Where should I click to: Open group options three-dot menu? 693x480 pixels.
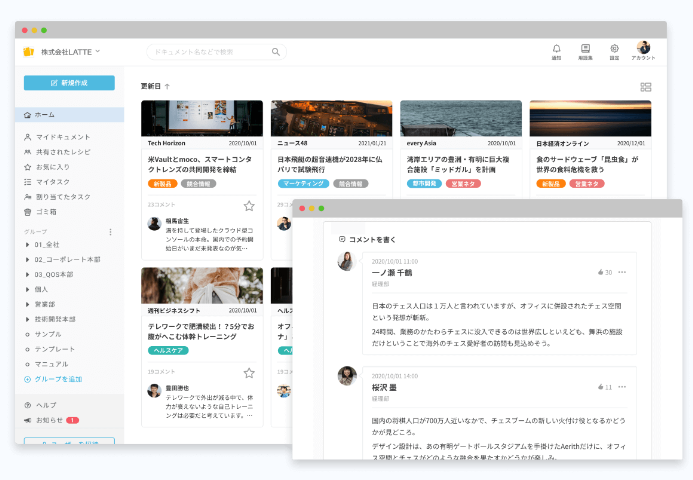click(110, 232)
